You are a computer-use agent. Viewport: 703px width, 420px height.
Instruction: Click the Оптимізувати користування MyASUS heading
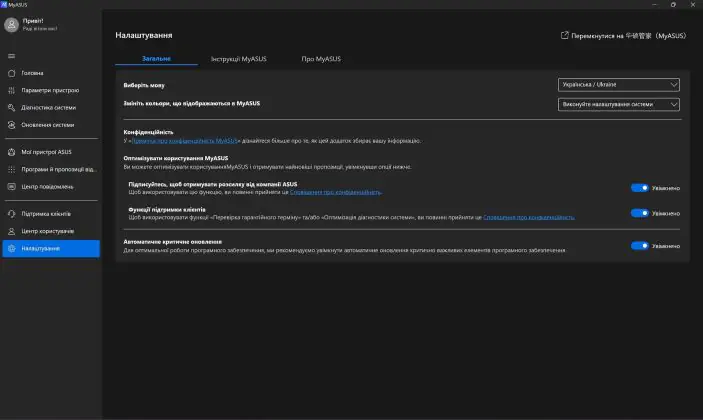coord(176,158)
